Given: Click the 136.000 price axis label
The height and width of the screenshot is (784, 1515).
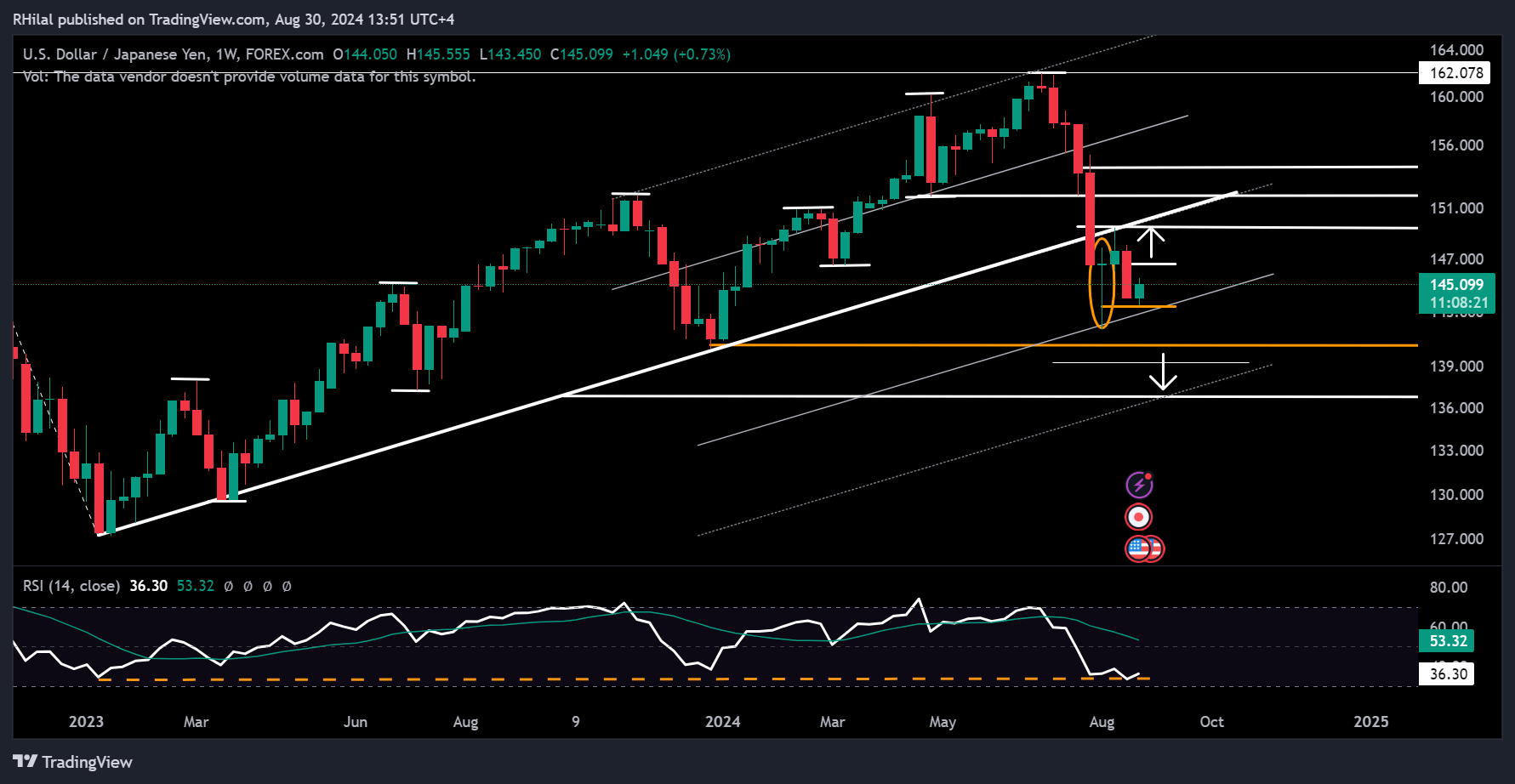Looking at the screenshot, I should click(1456, 408).
